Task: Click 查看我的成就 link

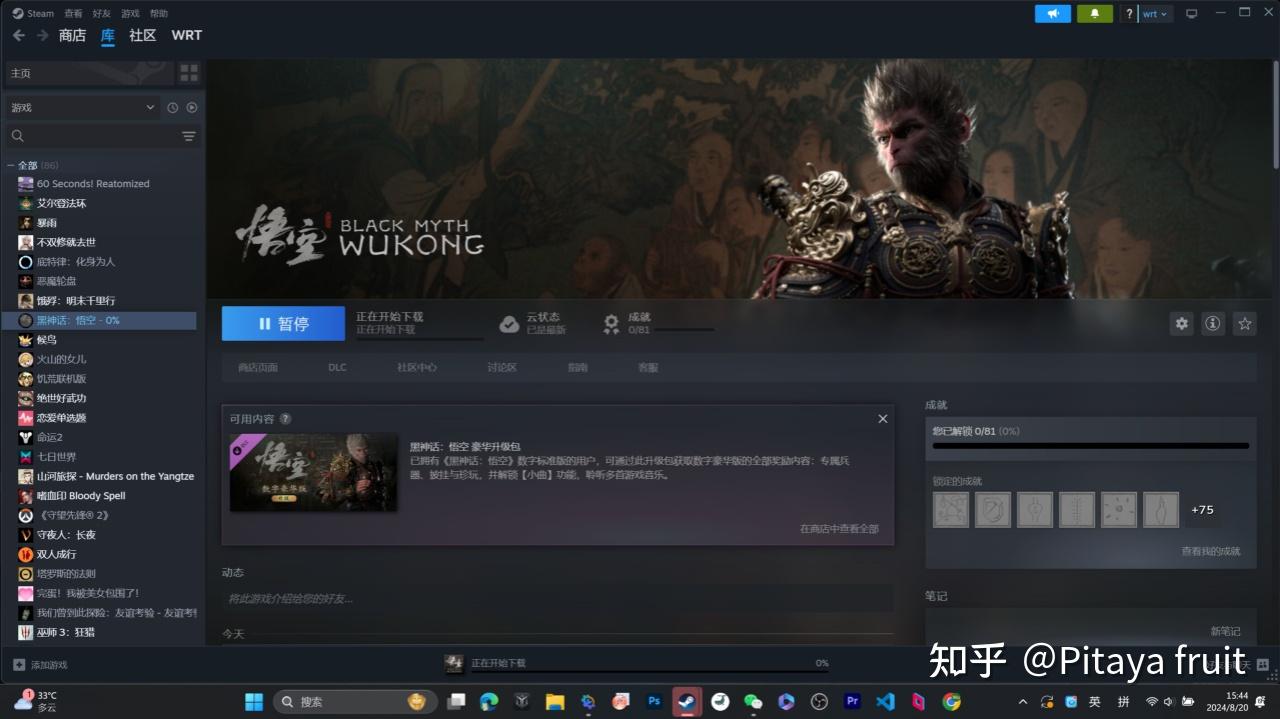Action: pyautogui.click(x=1210, y=551)
